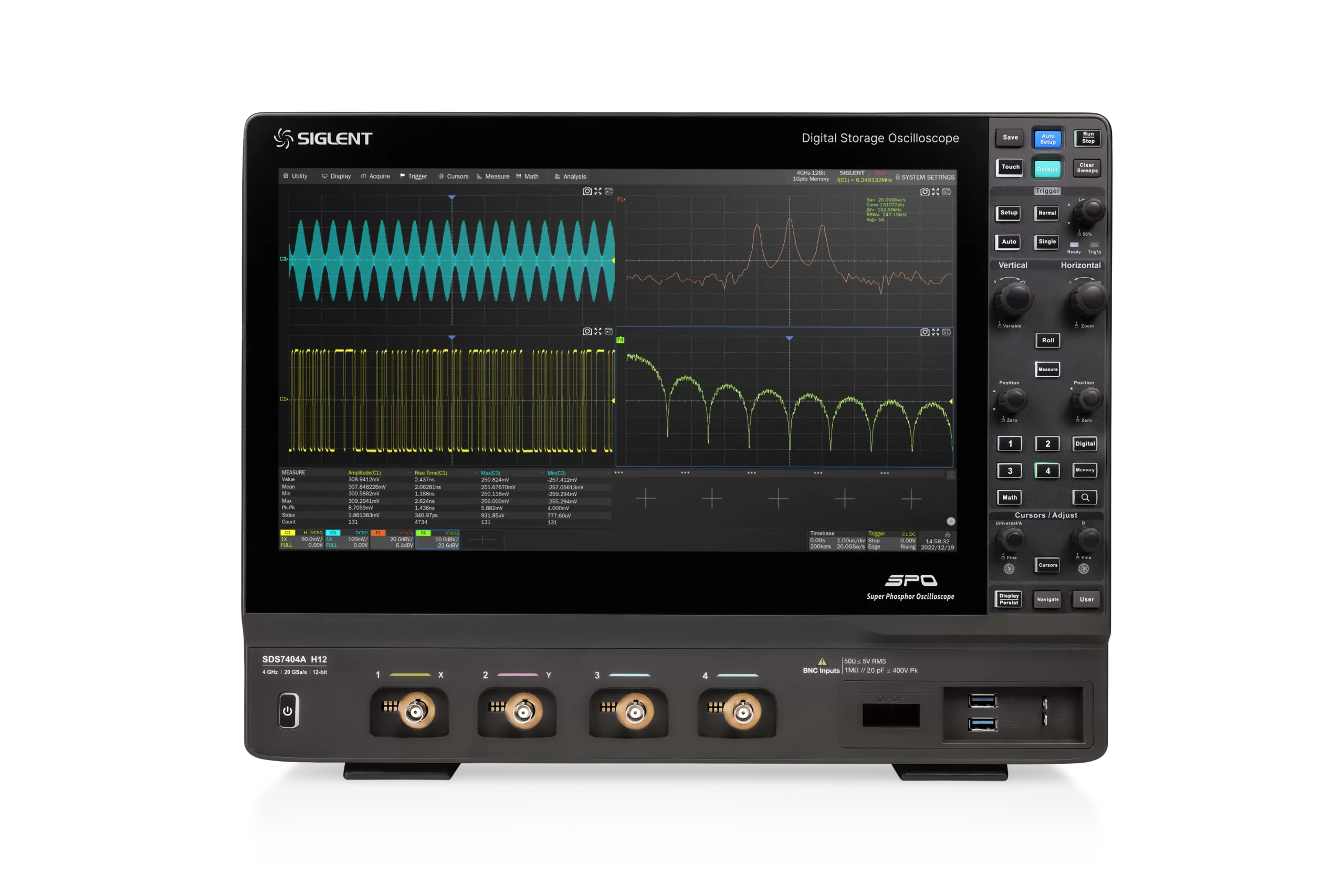Click the layout icon of the C3 waveform window
1344x896 pixels.
click(608, 191)
